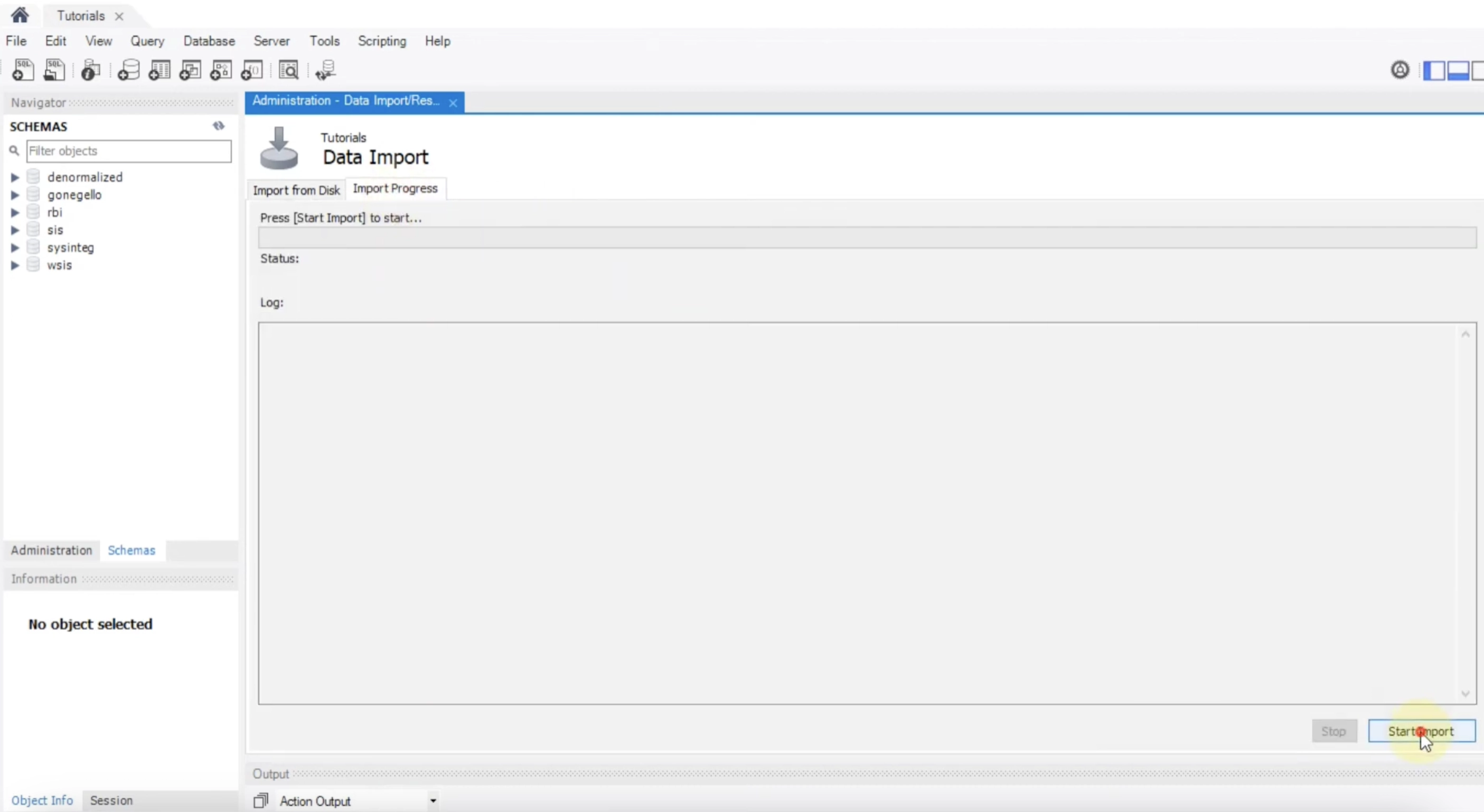Expand the sysinteg schema

pos(15,248)
